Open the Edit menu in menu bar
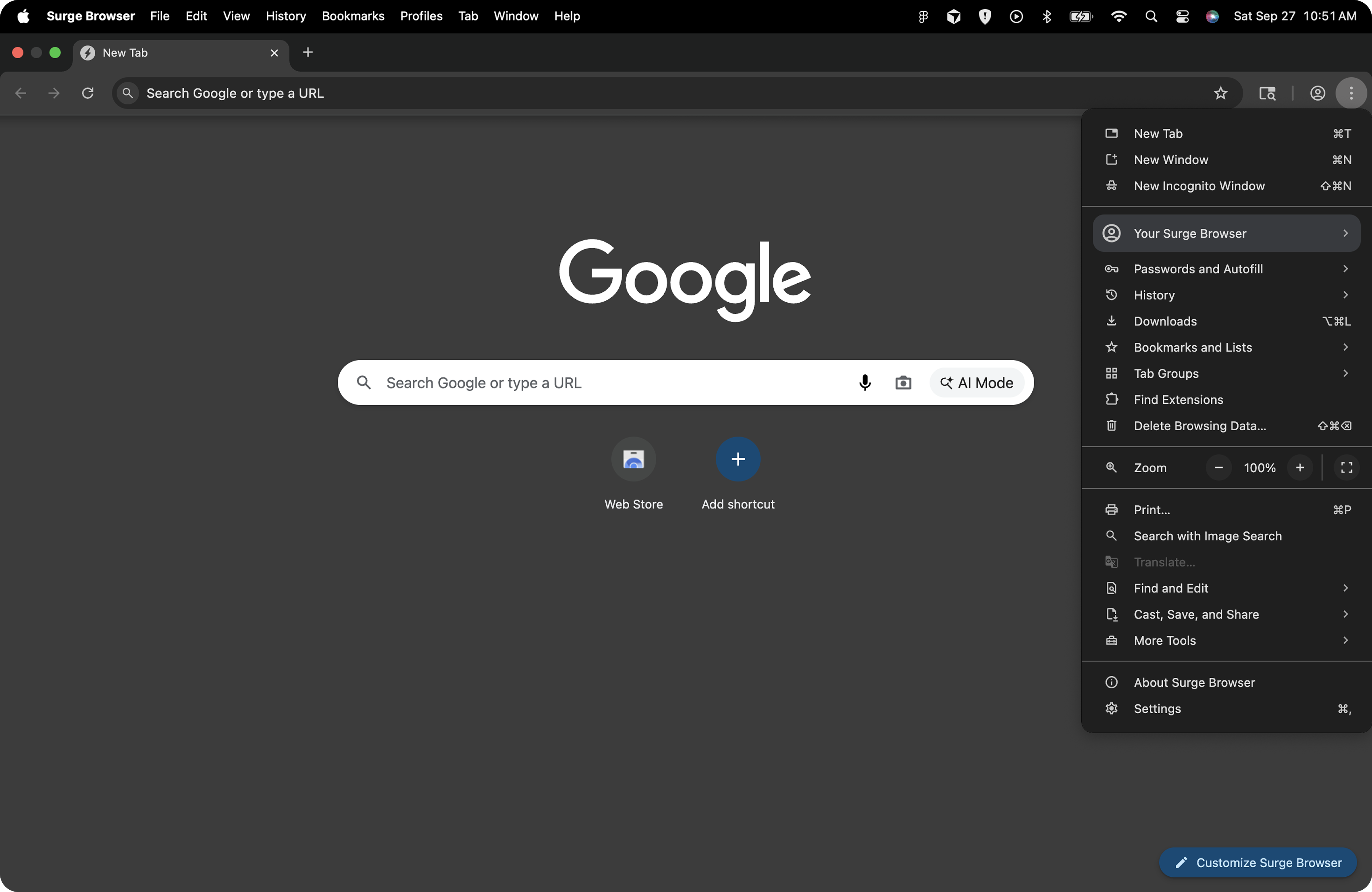The image size is (1372, 892). click(x=196, y=16)
